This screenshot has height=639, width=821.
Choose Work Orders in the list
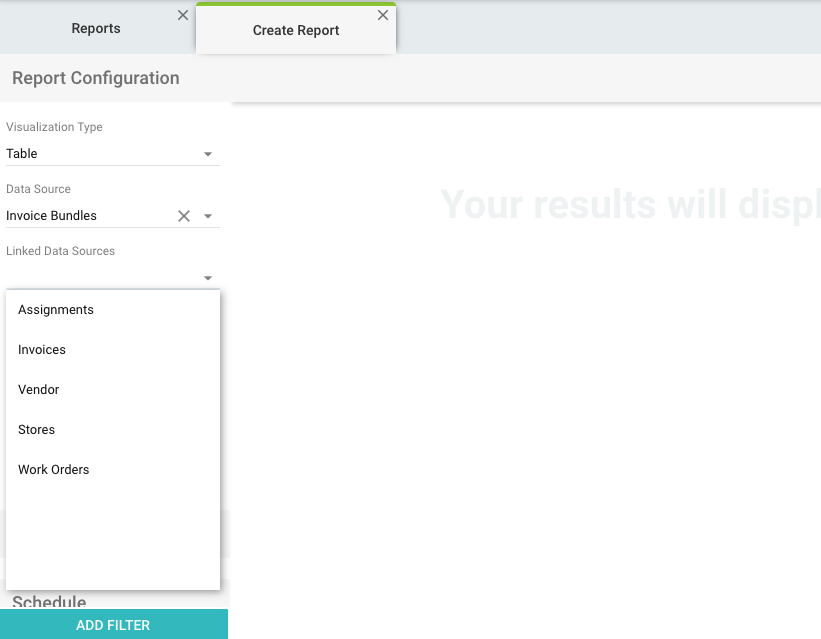54,470
